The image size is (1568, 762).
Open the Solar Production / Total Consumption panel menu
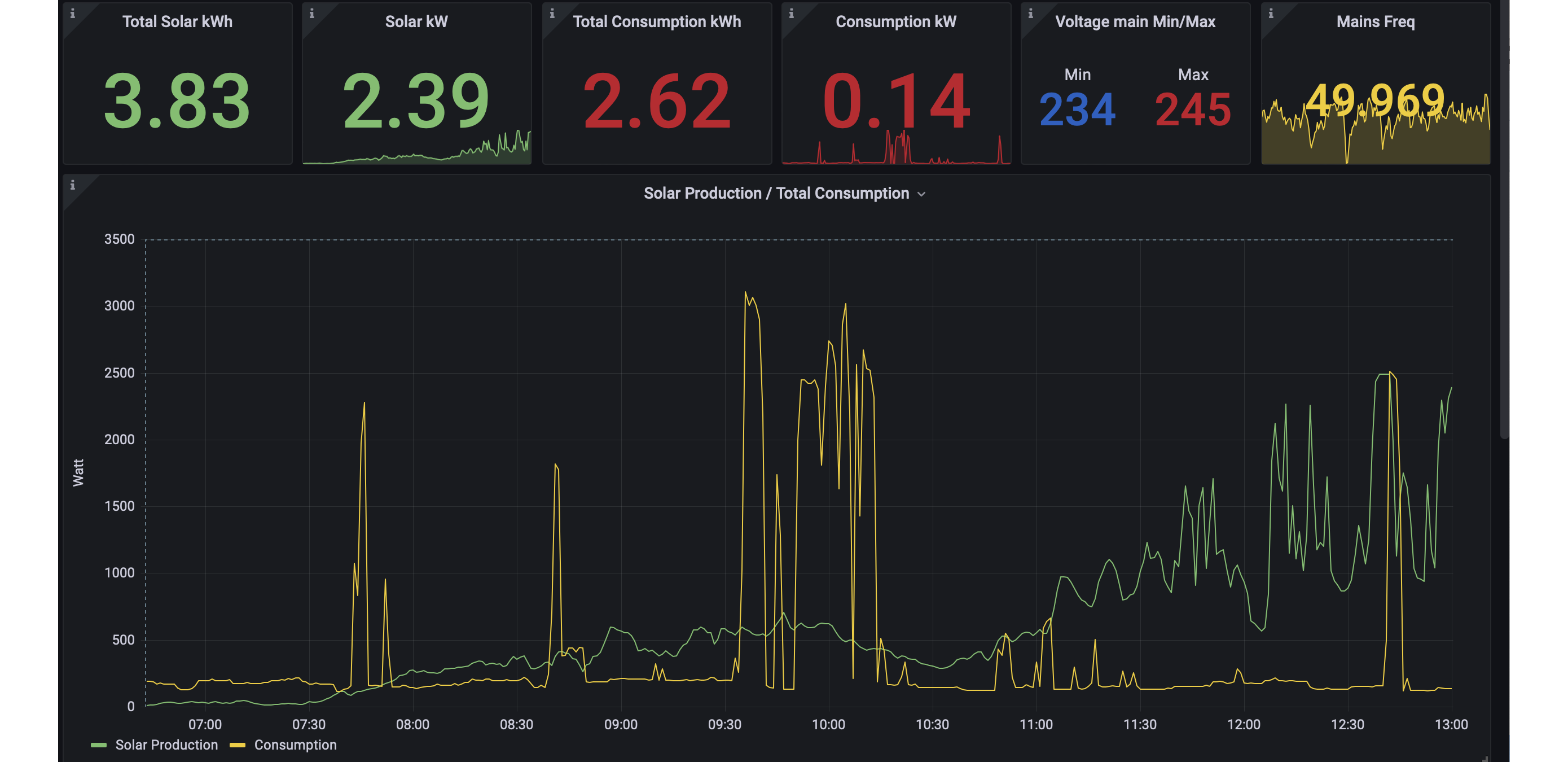[x=776, y=193]
